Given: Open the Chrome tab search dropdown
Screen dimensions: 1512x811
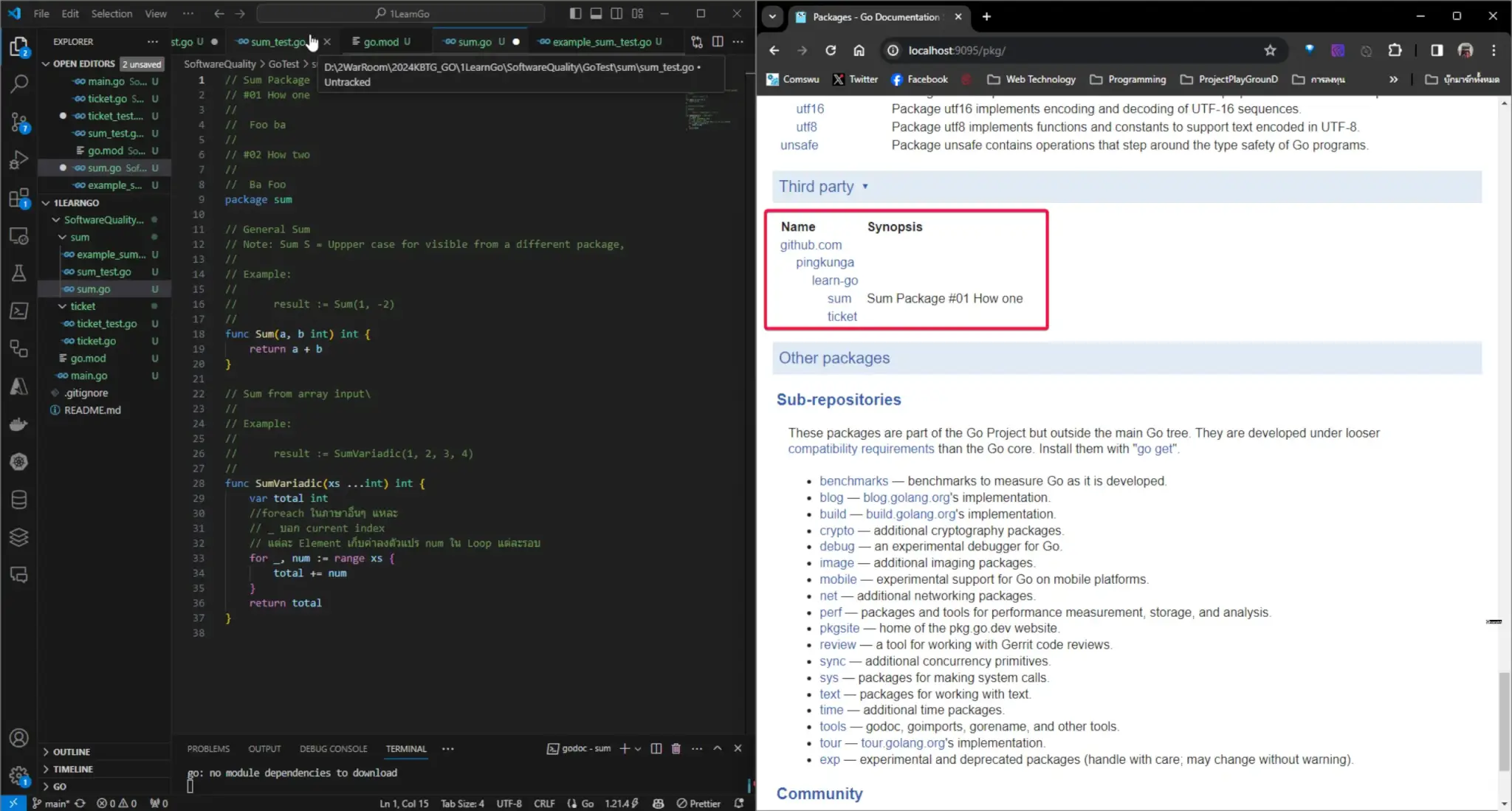Looking at the screenshot, I should pos(772,16).
